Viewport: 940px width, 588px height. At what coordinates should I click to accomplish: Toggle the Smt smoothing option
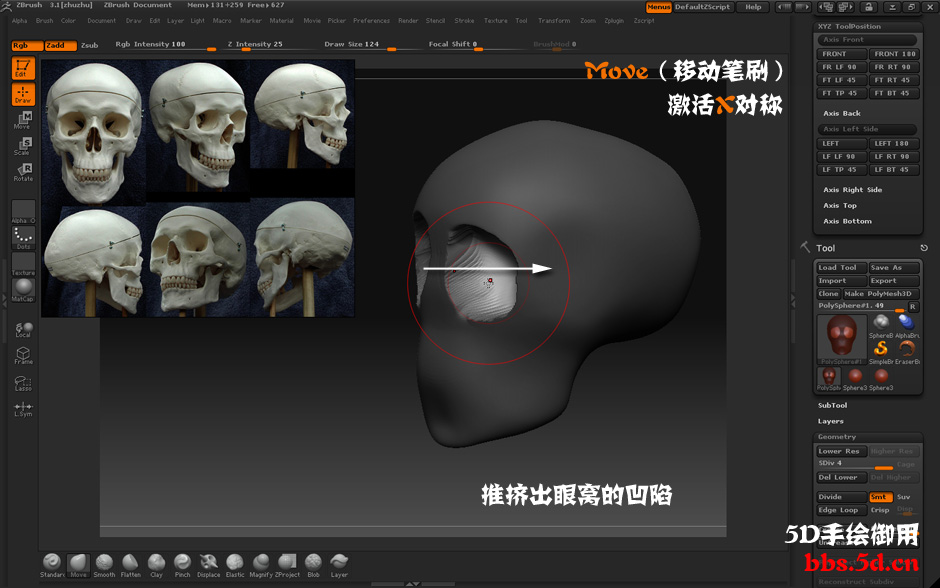881,497
